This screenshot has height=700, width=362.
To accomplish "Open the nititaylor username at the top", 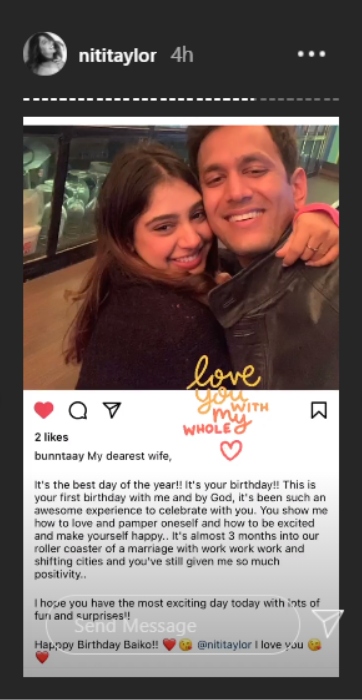I will coord(117,56).
